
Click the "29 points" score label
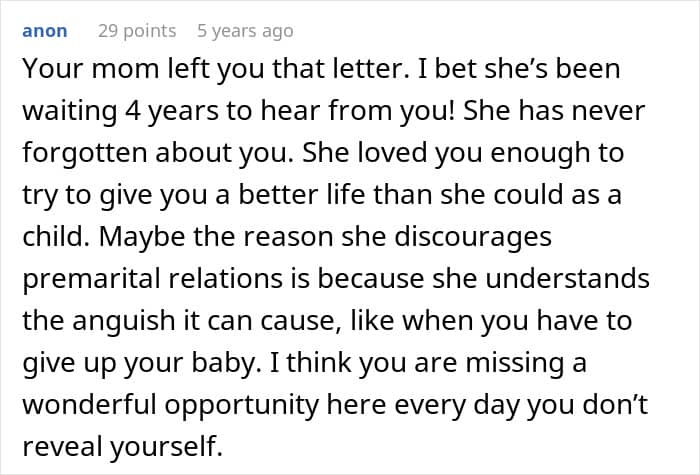click(136, 31)
